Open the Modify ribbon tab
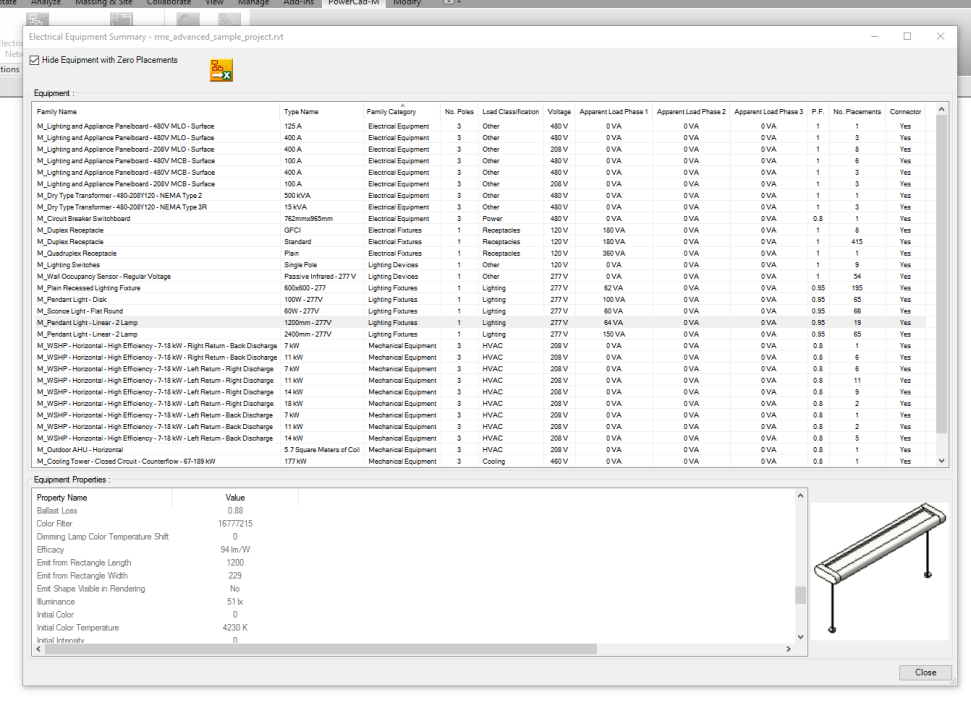 pos(407,2)
